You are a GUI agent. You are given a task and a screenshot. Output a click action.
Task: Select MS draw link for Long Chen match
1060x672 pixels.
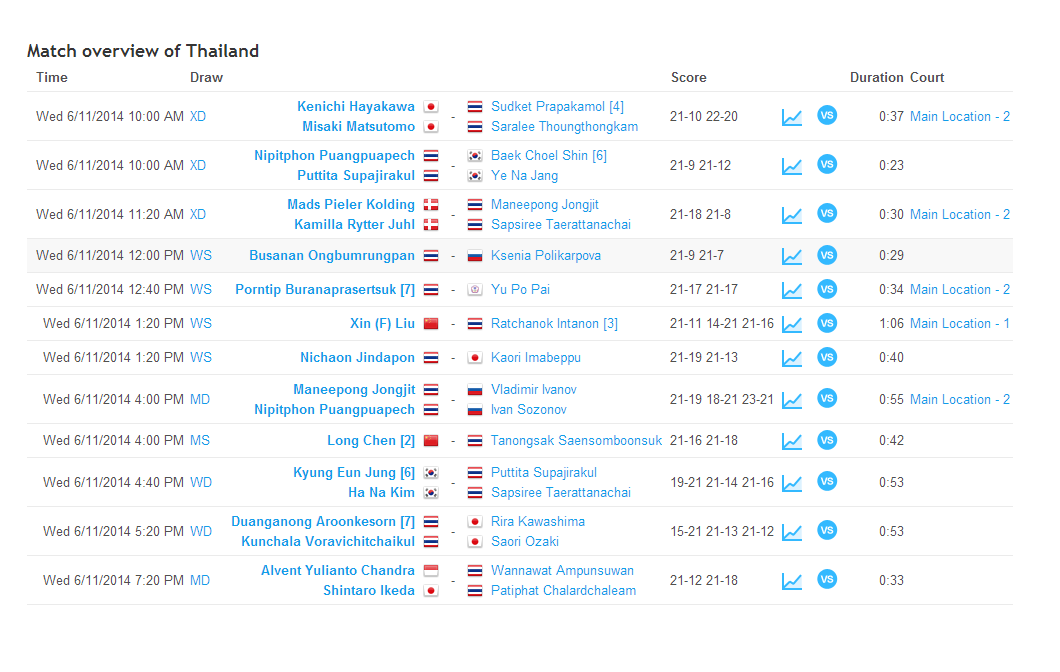[200, 441]
